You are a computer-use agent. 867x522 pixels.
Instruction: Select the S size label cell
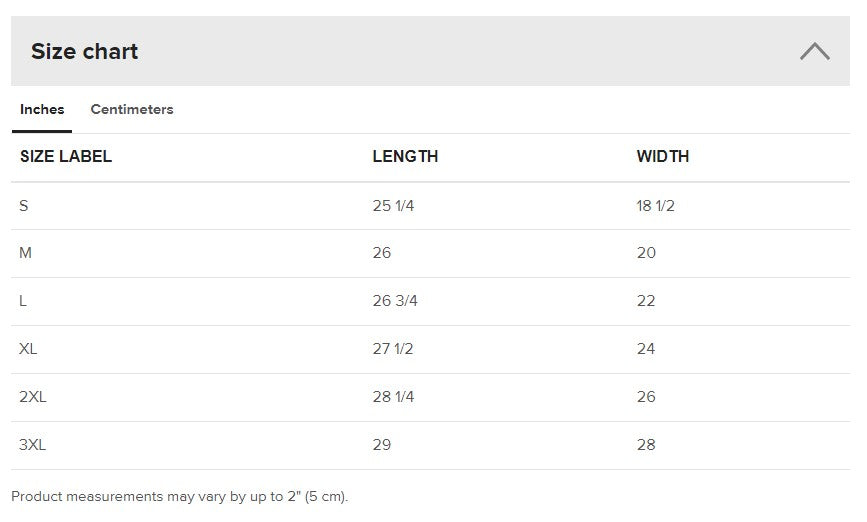coord(24,205)
